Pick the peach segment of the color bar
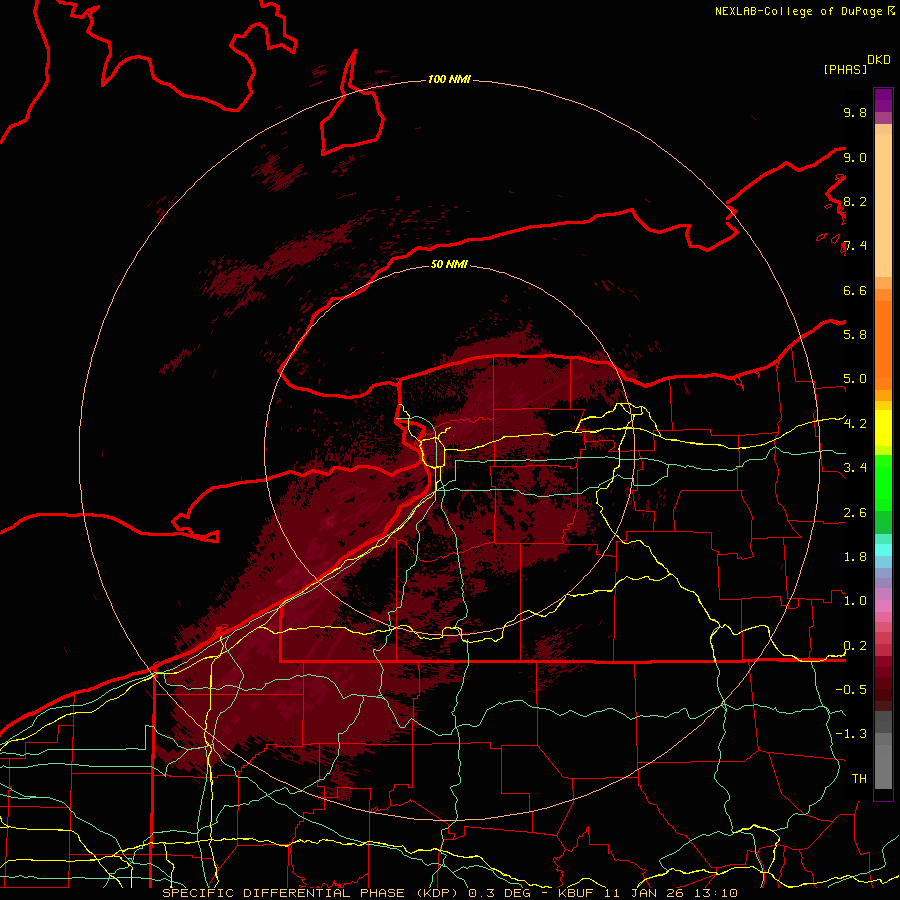Viewport: 900px width, 900px height. click(883, 205)
